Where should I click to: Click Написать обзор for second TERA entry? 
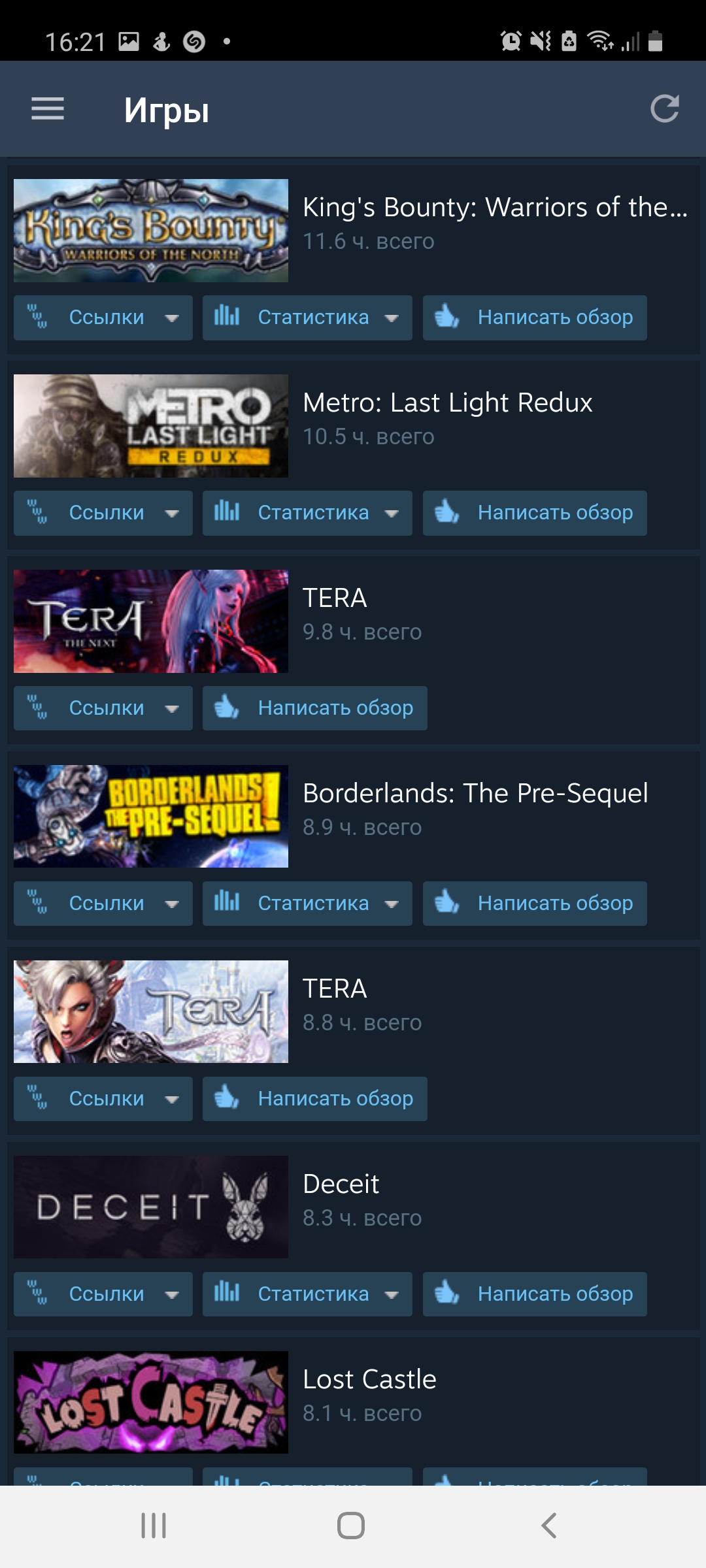pos(315,1099)
